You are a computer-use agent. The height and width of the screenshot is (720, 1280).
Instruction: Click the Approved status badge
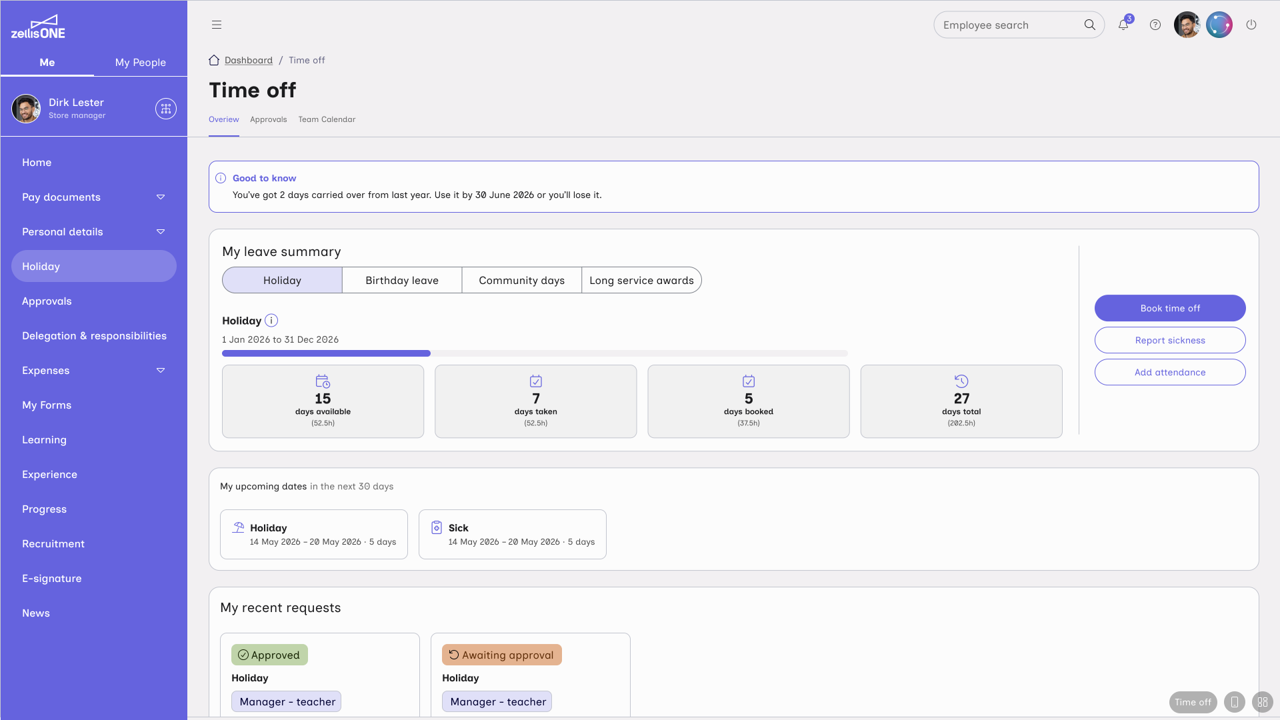pyautogui.click(x=270, y=655)
